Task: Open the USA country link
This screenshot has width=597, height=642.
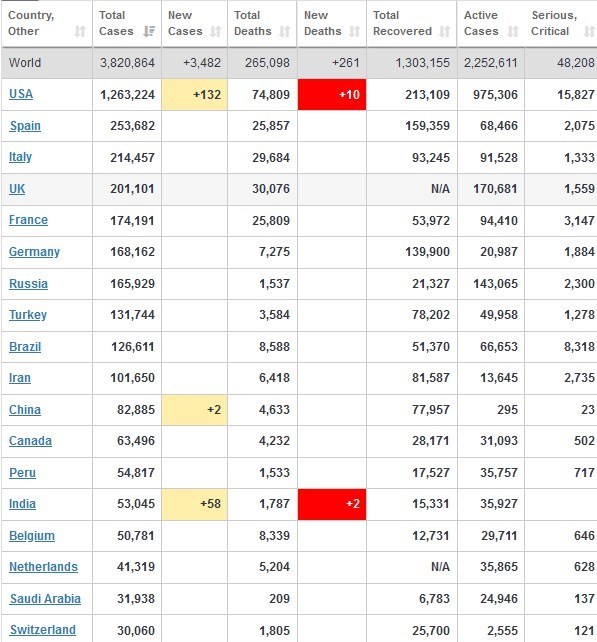Action: [x=21, y=94]
